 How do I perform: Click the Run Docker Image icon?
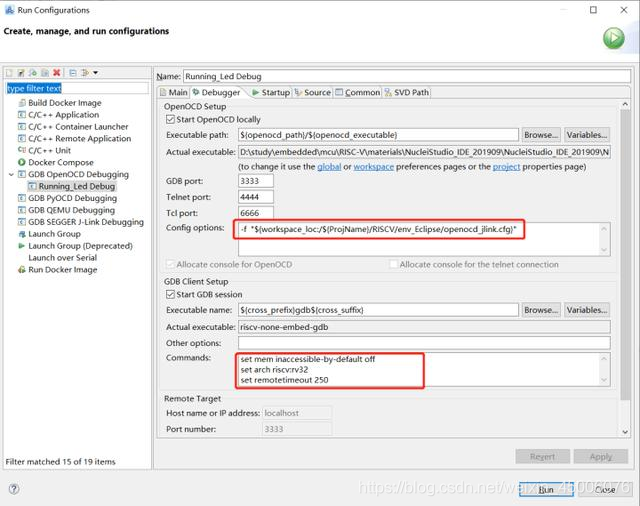(x=22, y=270)
